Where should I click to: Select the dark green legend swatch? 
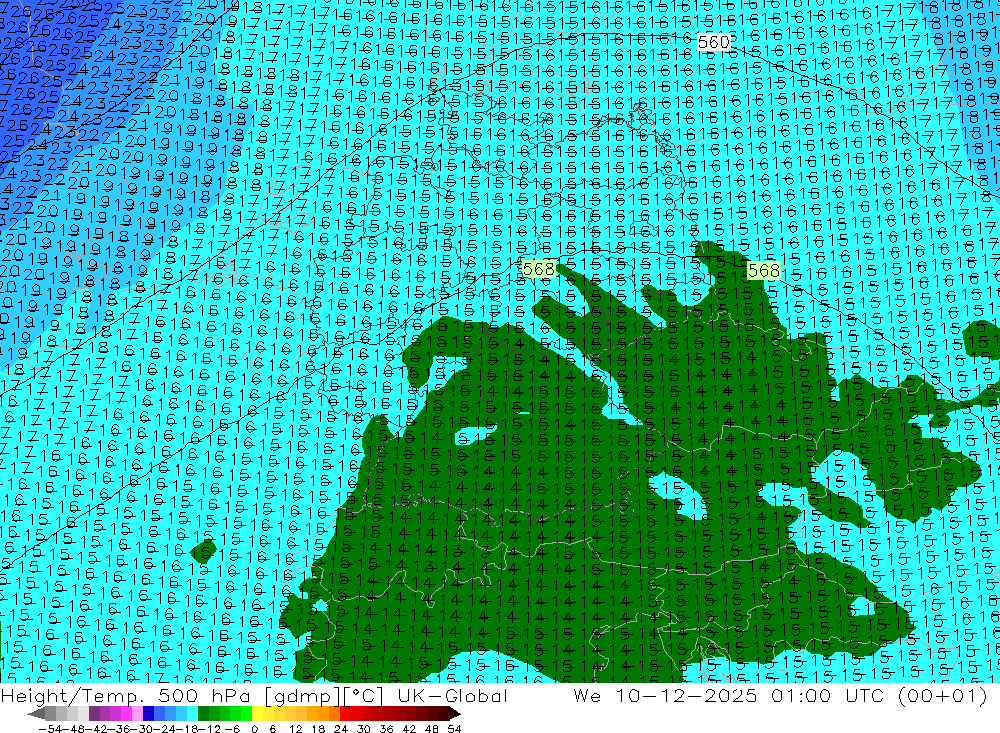click(x=203, y=714)
